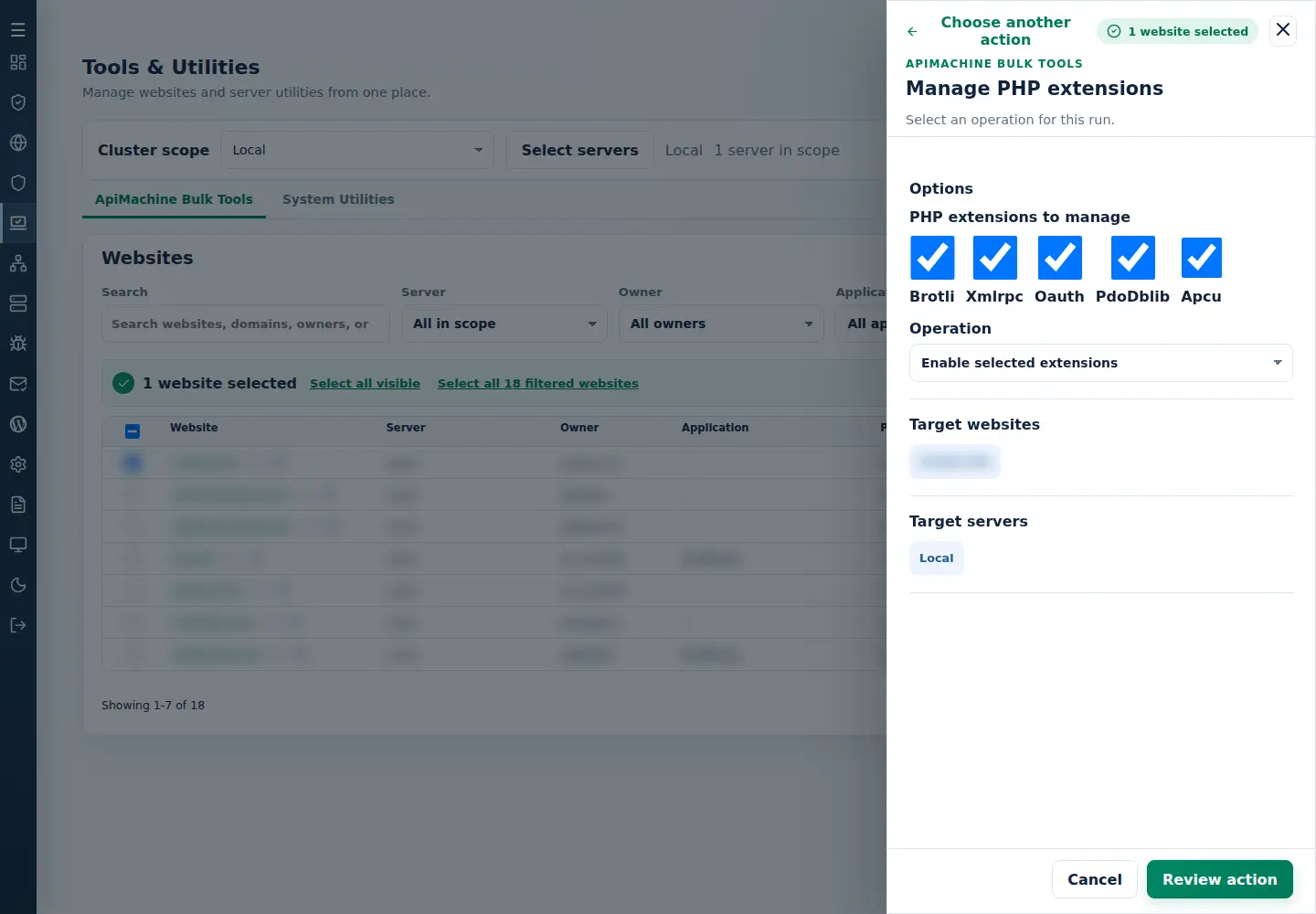Open the shield-with-checkmark sidebar icon
1316x914 pixels.
pyautogui.click(x=18, y=102)
